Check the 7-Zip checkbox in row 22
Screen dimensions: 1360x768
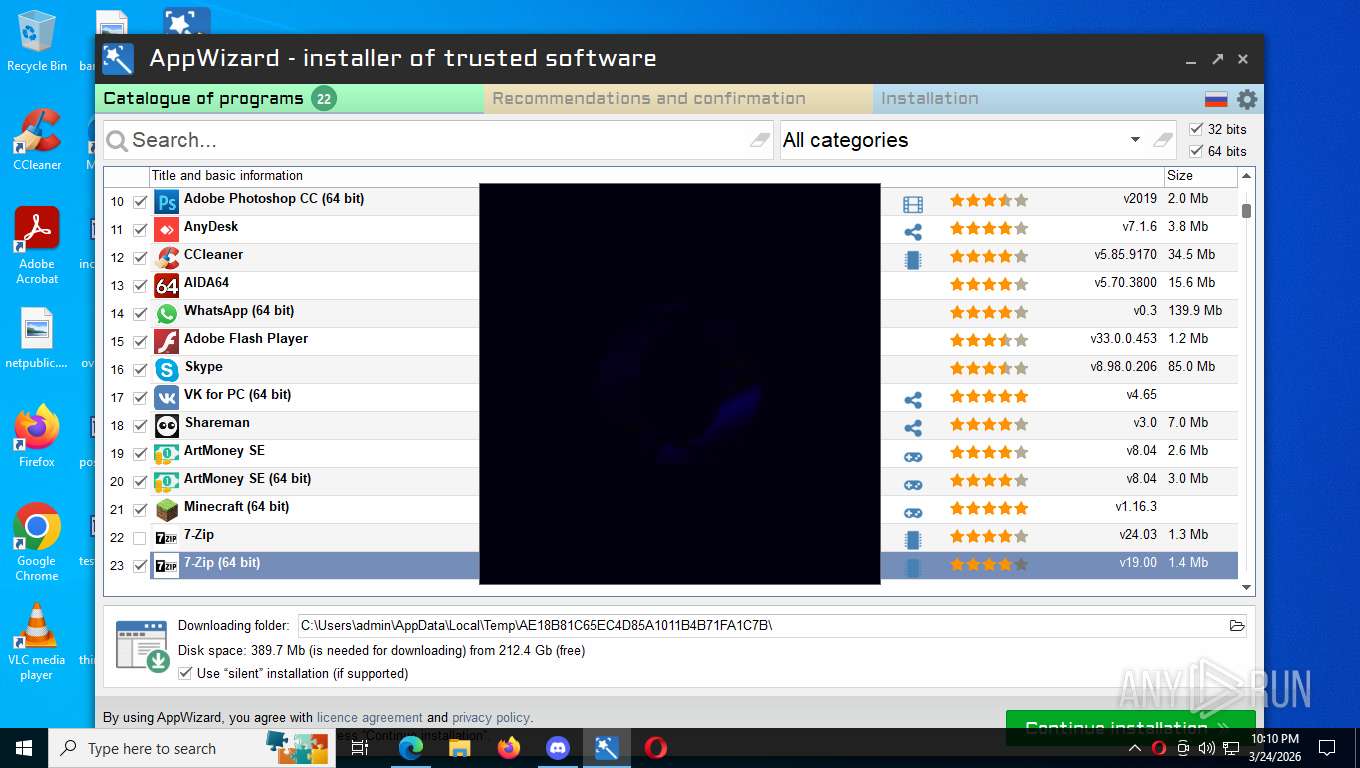pos(140,538)
